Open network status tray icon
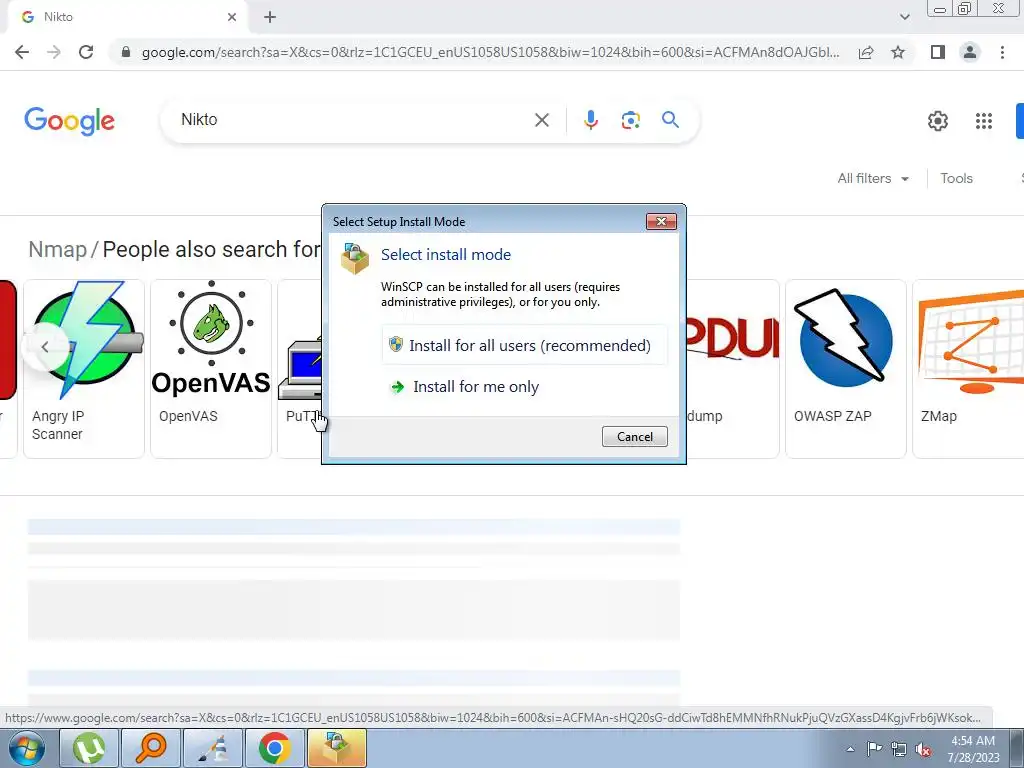The image size is (1024, 768). [x=899, y=749]
